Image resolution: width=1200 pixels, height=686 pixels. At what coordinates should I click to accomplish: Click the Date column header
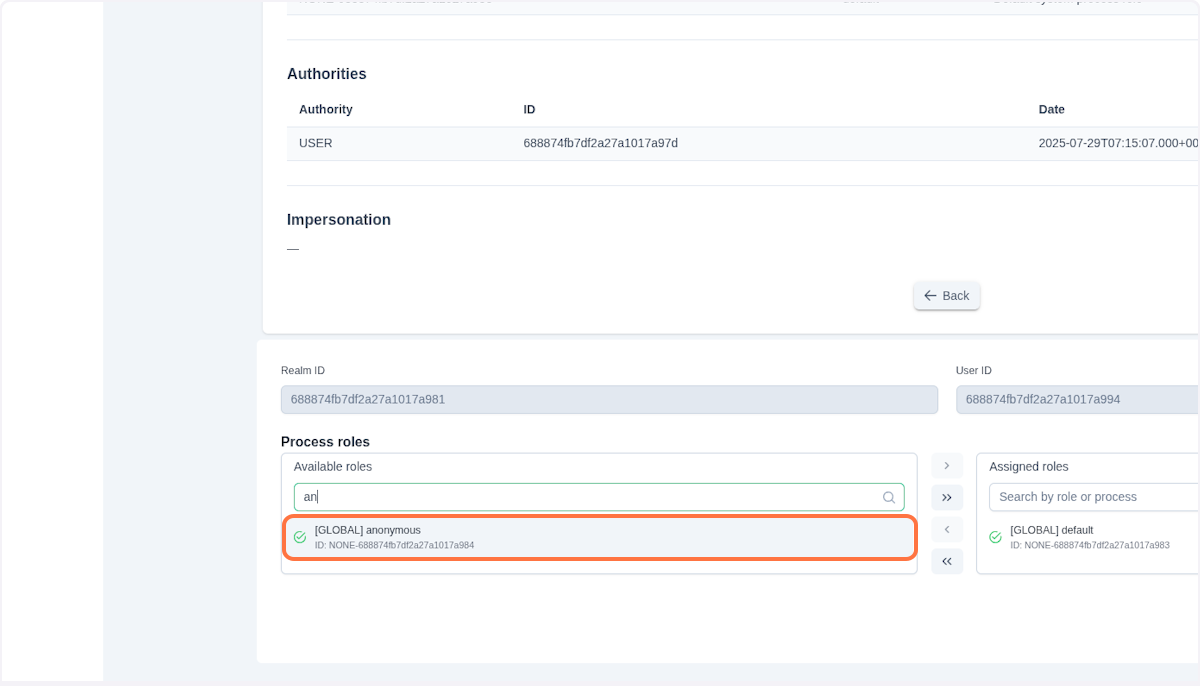pos(1051,109)
